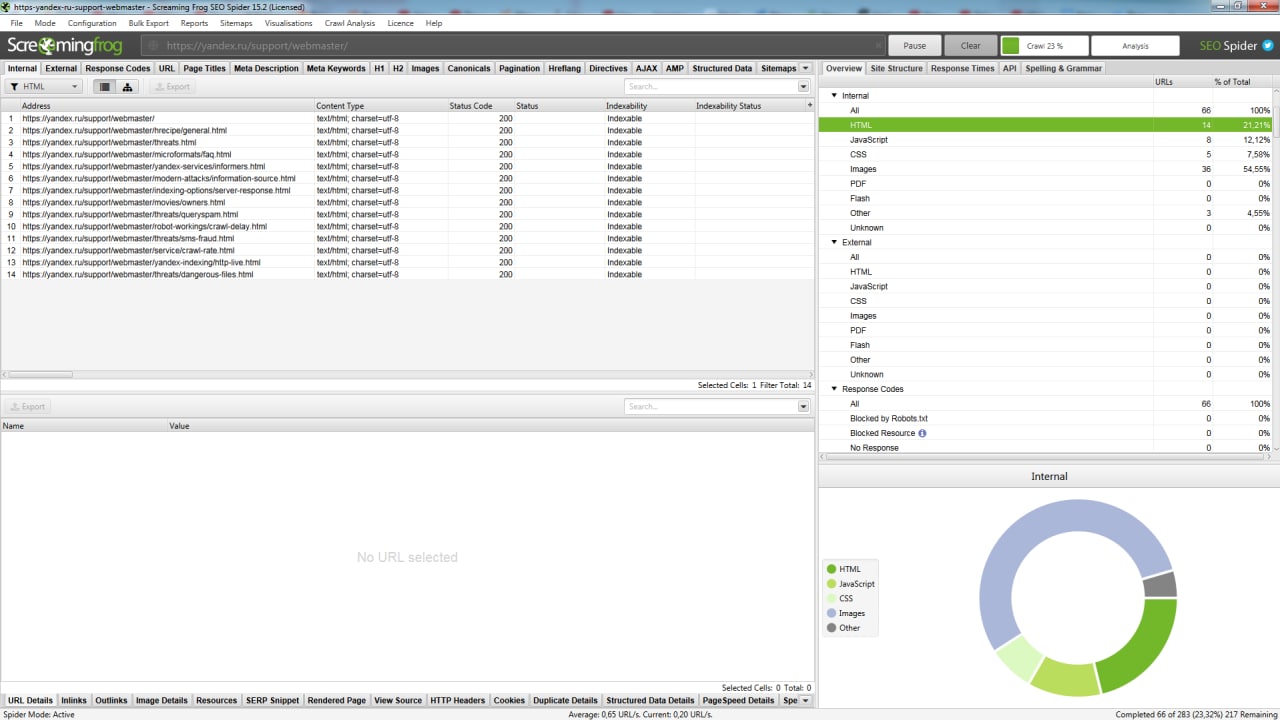The width and height of the screenshot is (1280, 722).
Task: Click the lower pane Export button
Action: [27, 407]
